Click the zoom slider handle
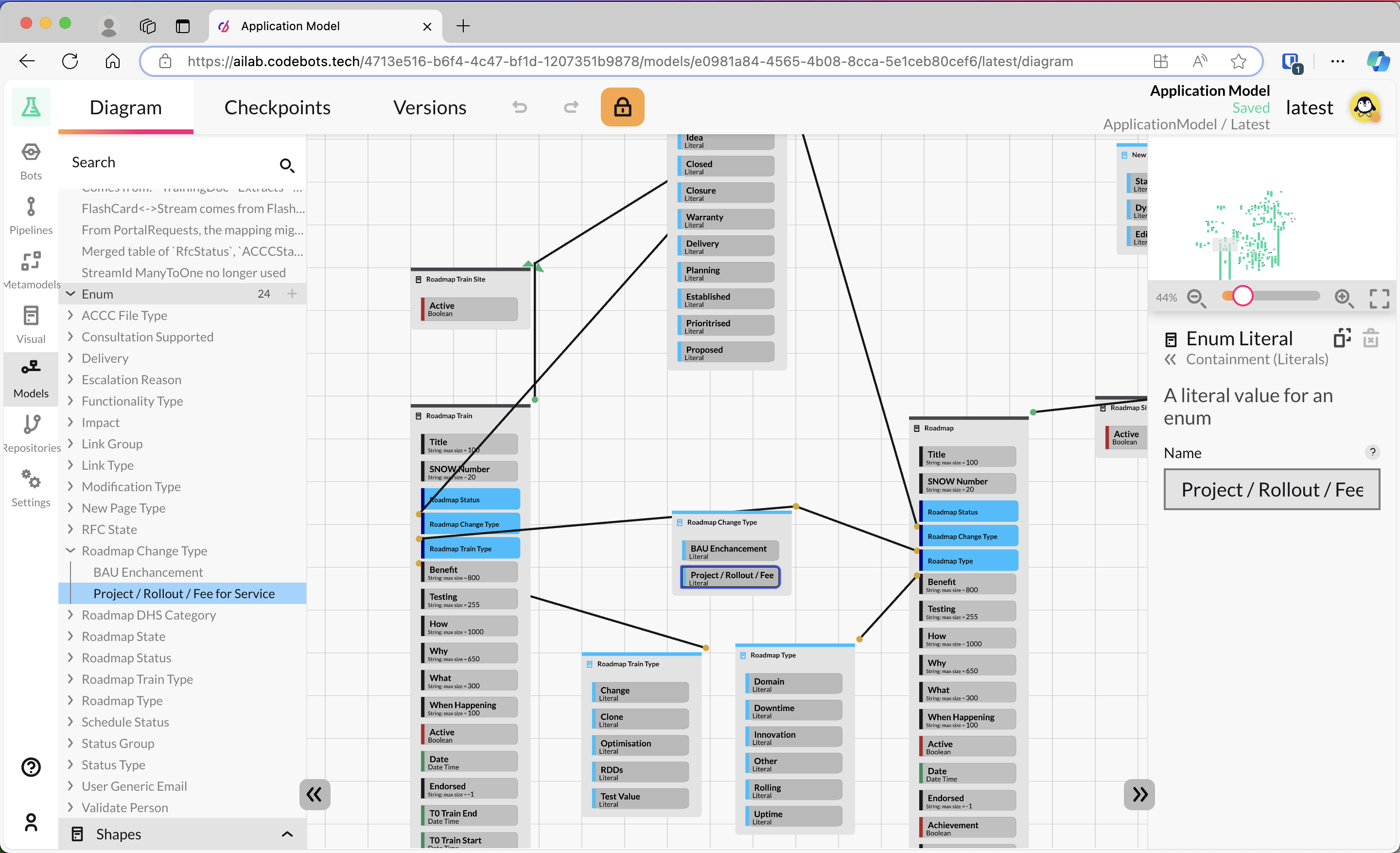This screenshot has height=853, width=1400. coord(1242,296)
